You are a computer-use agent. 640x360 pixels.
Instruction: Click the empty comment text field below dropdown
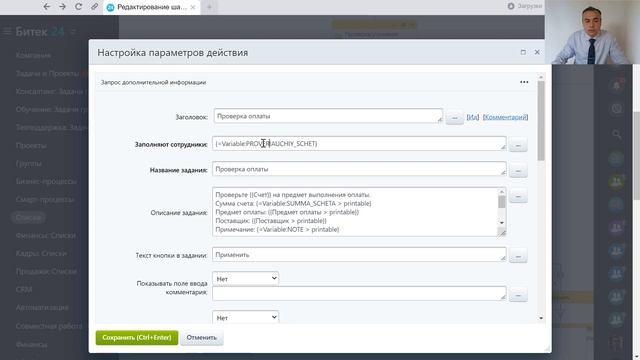(359, 293)
